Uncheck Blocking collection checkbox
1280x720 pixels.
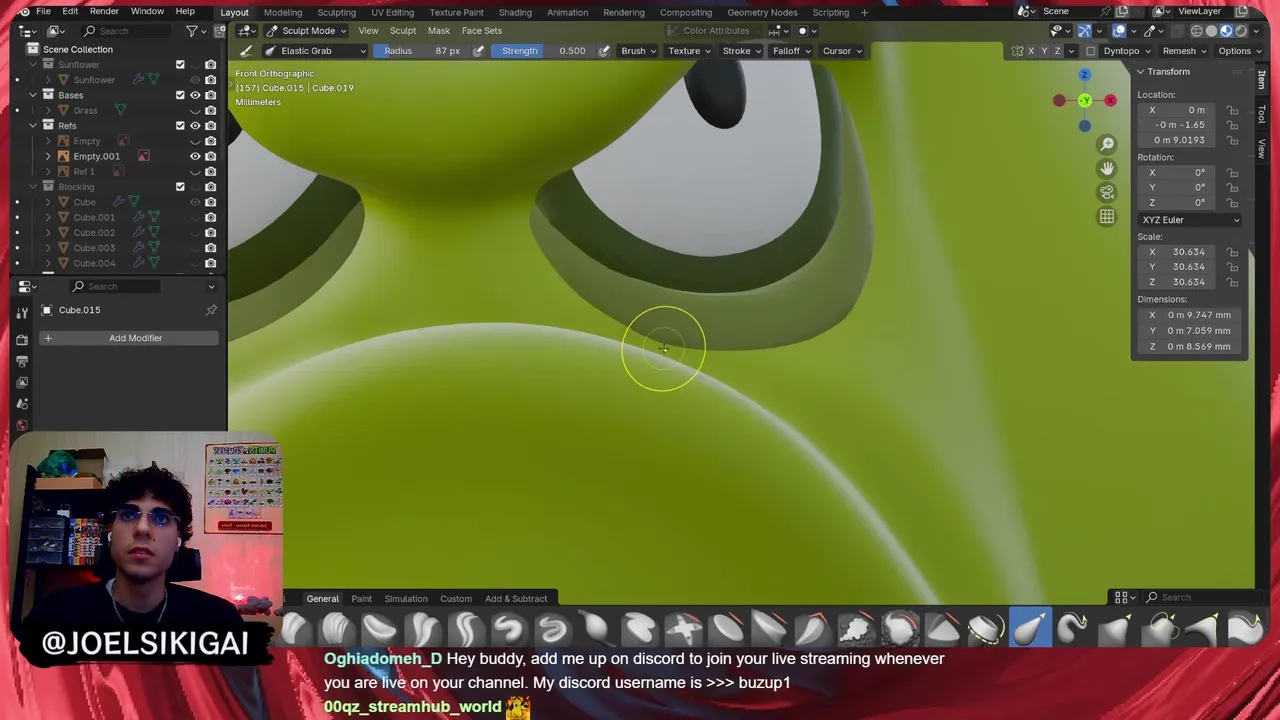pos(180,187)
